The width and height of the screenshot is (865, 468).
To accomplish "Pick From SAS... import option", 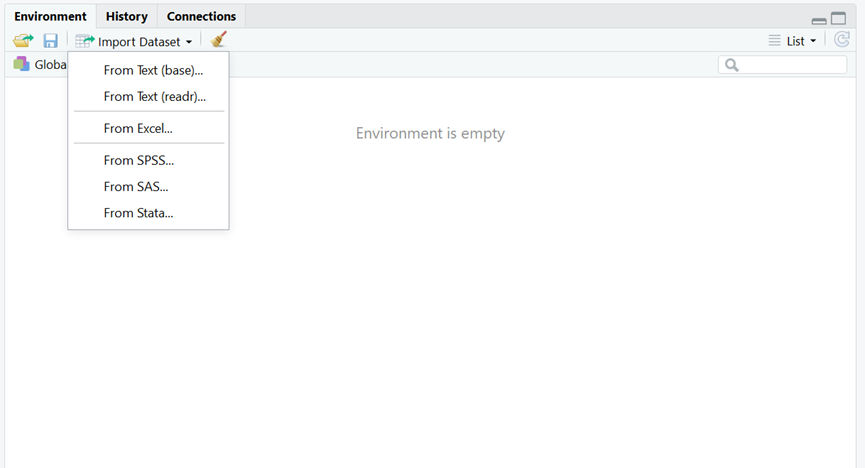I will tap(148, 187).
